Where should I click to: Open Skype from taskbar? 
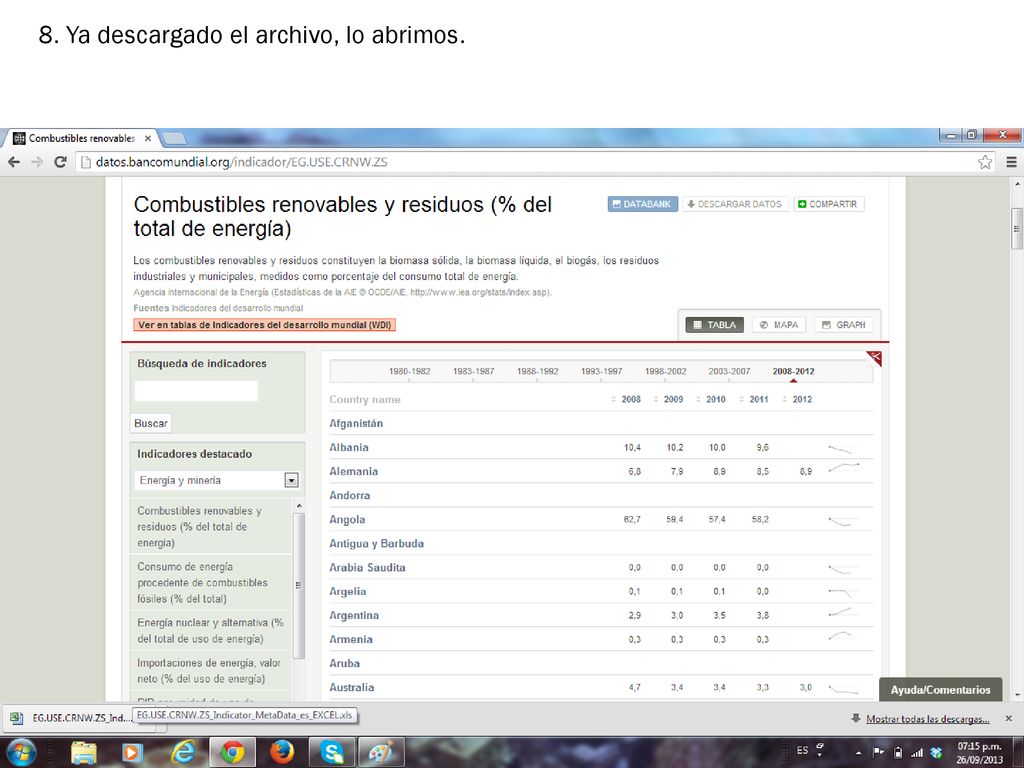pyautogui.click(x=332, y=753)
